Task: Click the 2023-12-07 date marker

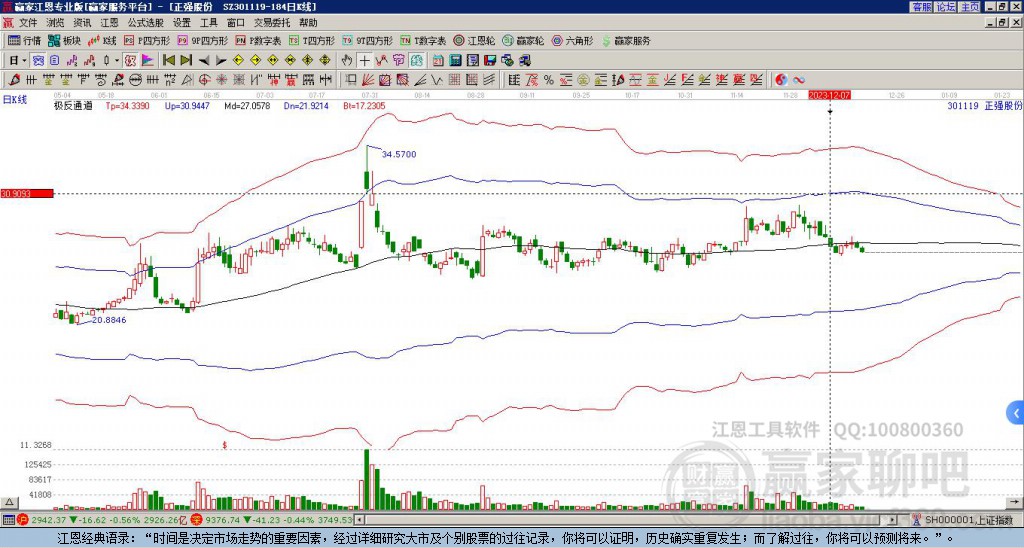Action: point(829,95)
